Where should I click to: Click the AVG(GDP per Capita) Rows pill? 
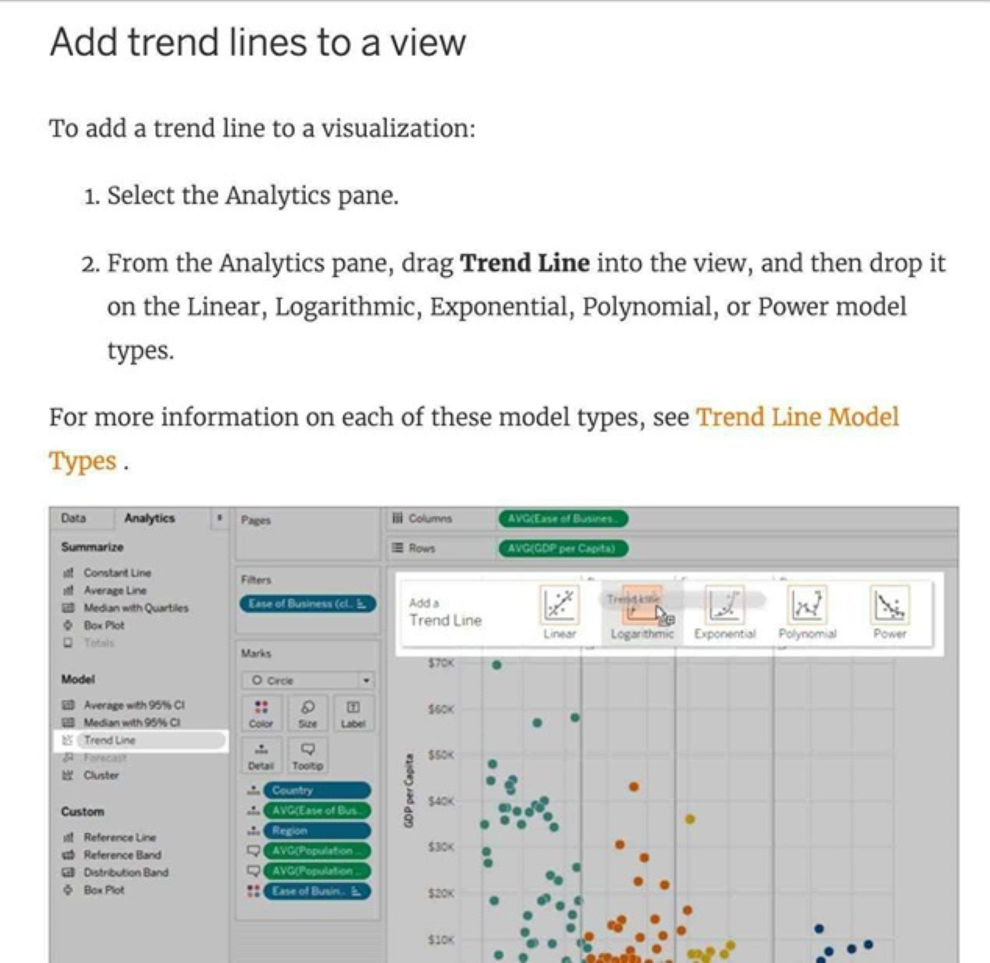pyautogui.click(x=563, y=548)
